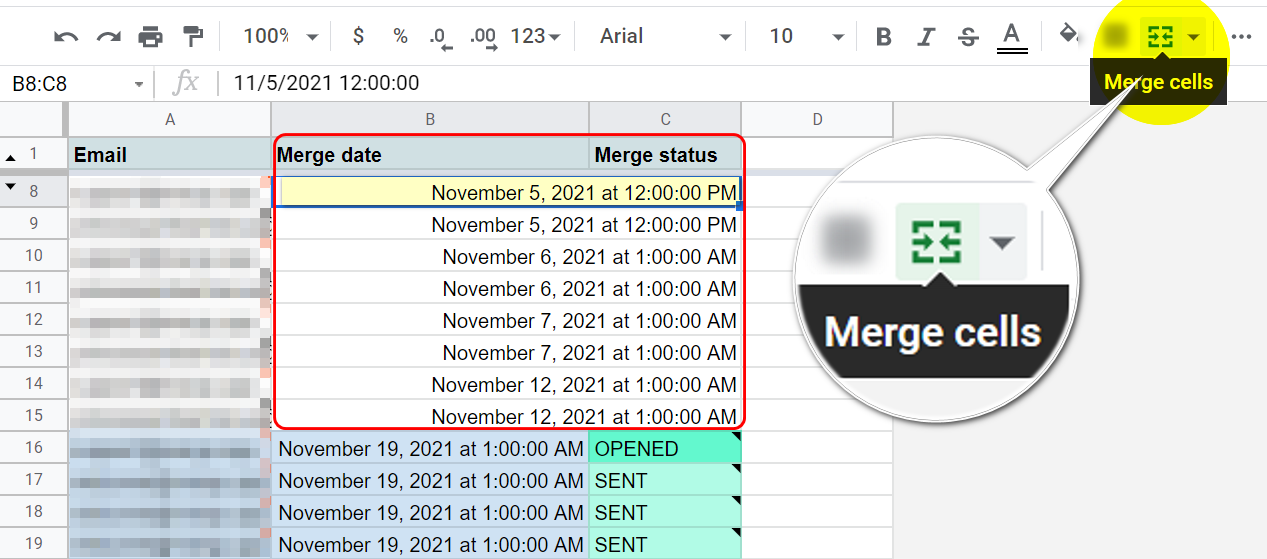Open the text color picker
The image size is (1267, 559).
coord(1012,37)
